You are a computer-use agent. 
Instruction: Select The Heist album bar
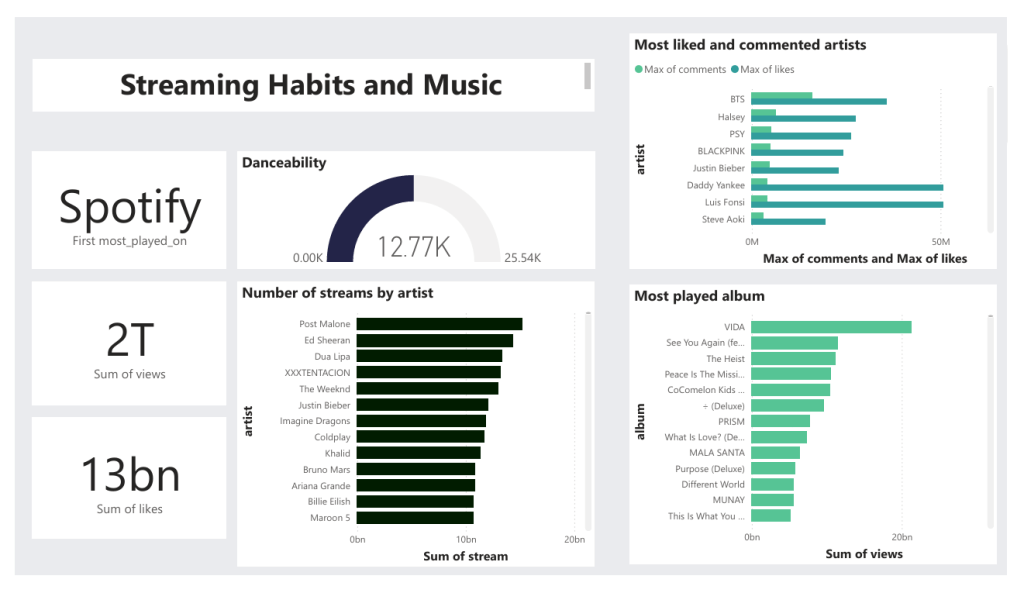click(x=793, y=359)
